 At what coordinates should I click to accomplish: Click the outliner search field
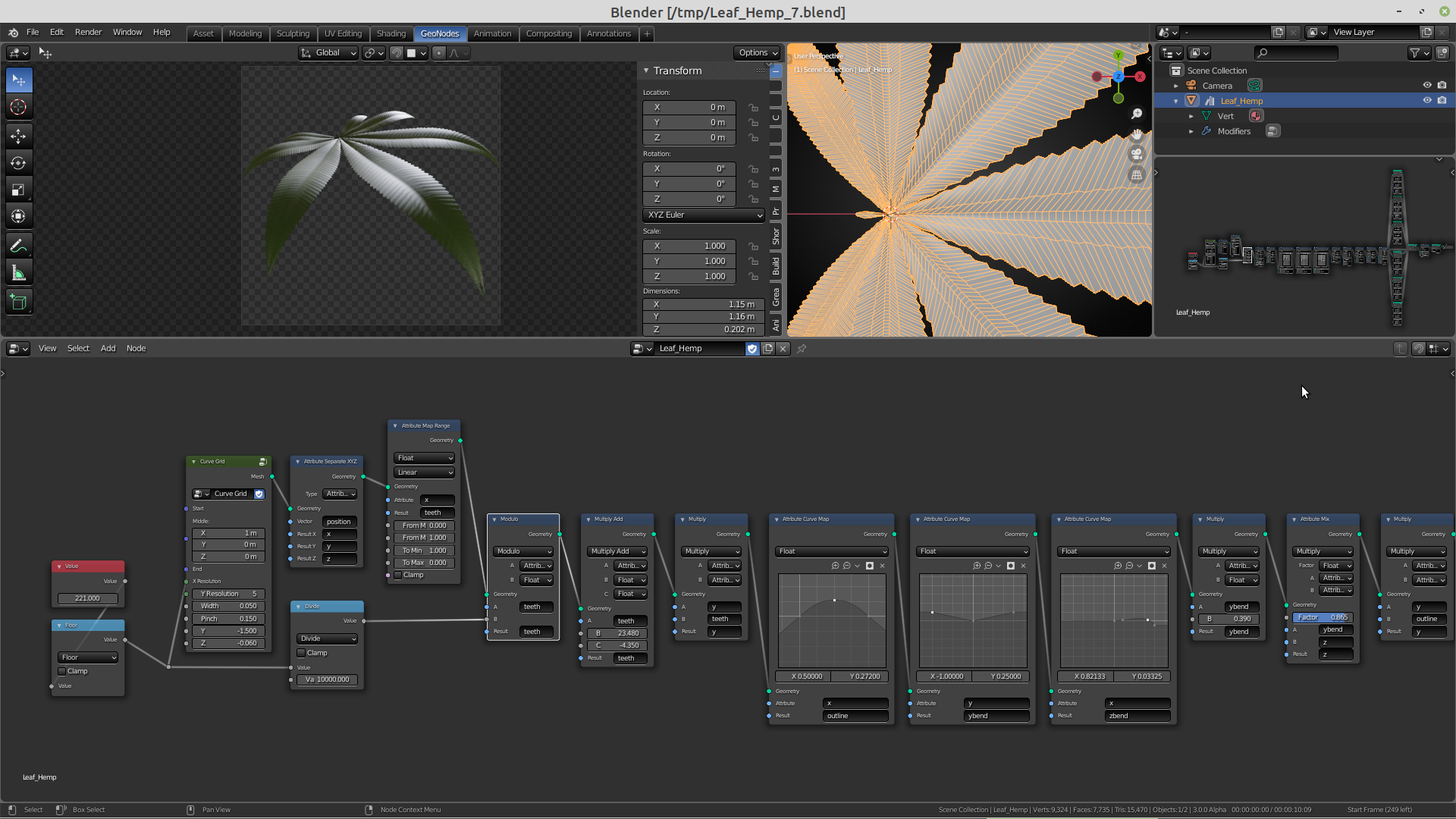[x=1295, y=53]
